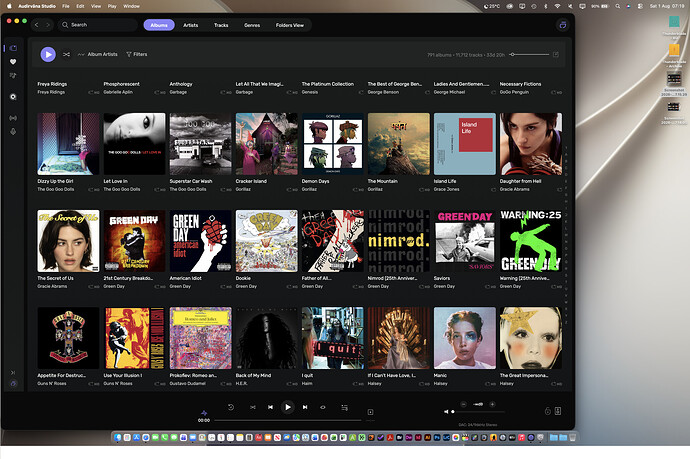Image resolution: width=690 pixels, height=459 pixels.
Task: Click the Saviors album title
Action: click(x=442, y=279)
